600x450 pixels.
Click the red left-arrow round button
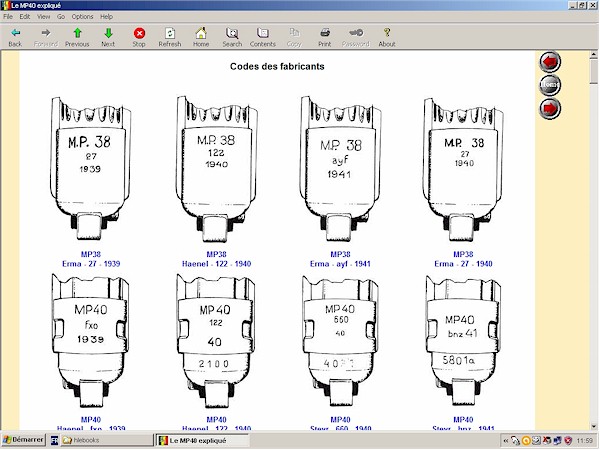pos(550,62)
